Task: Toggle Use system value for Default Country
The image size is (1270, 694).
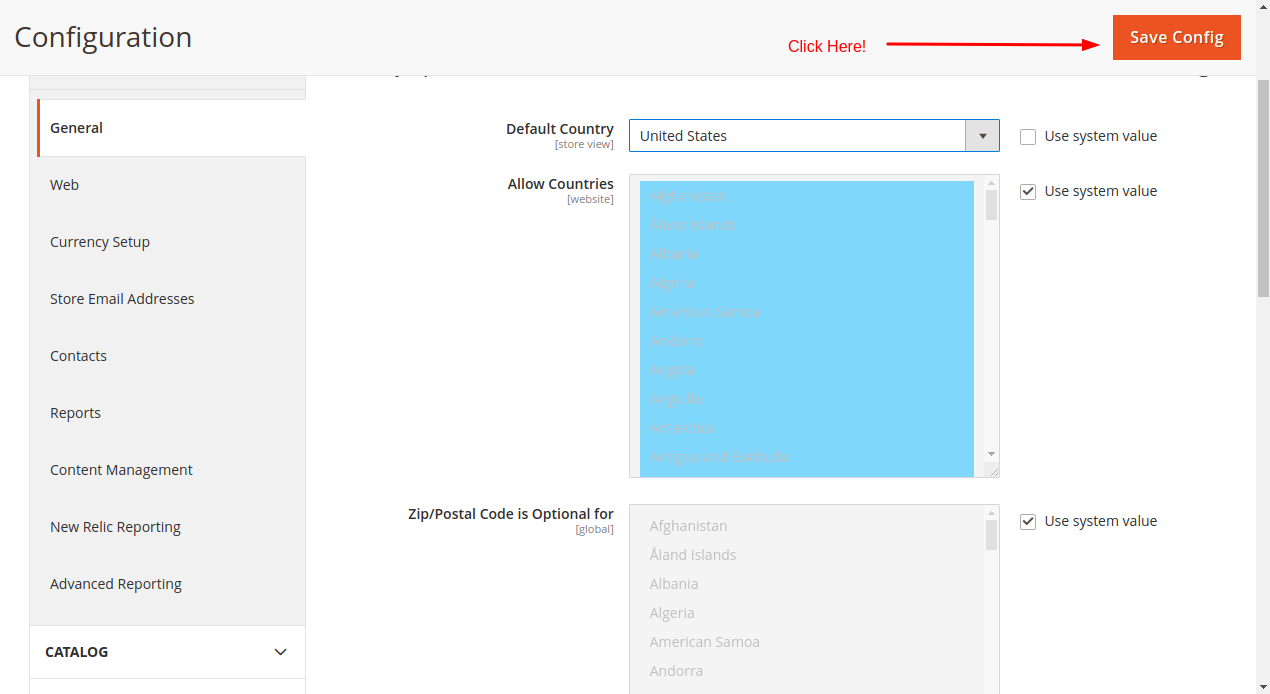Action: [1028, 137]
